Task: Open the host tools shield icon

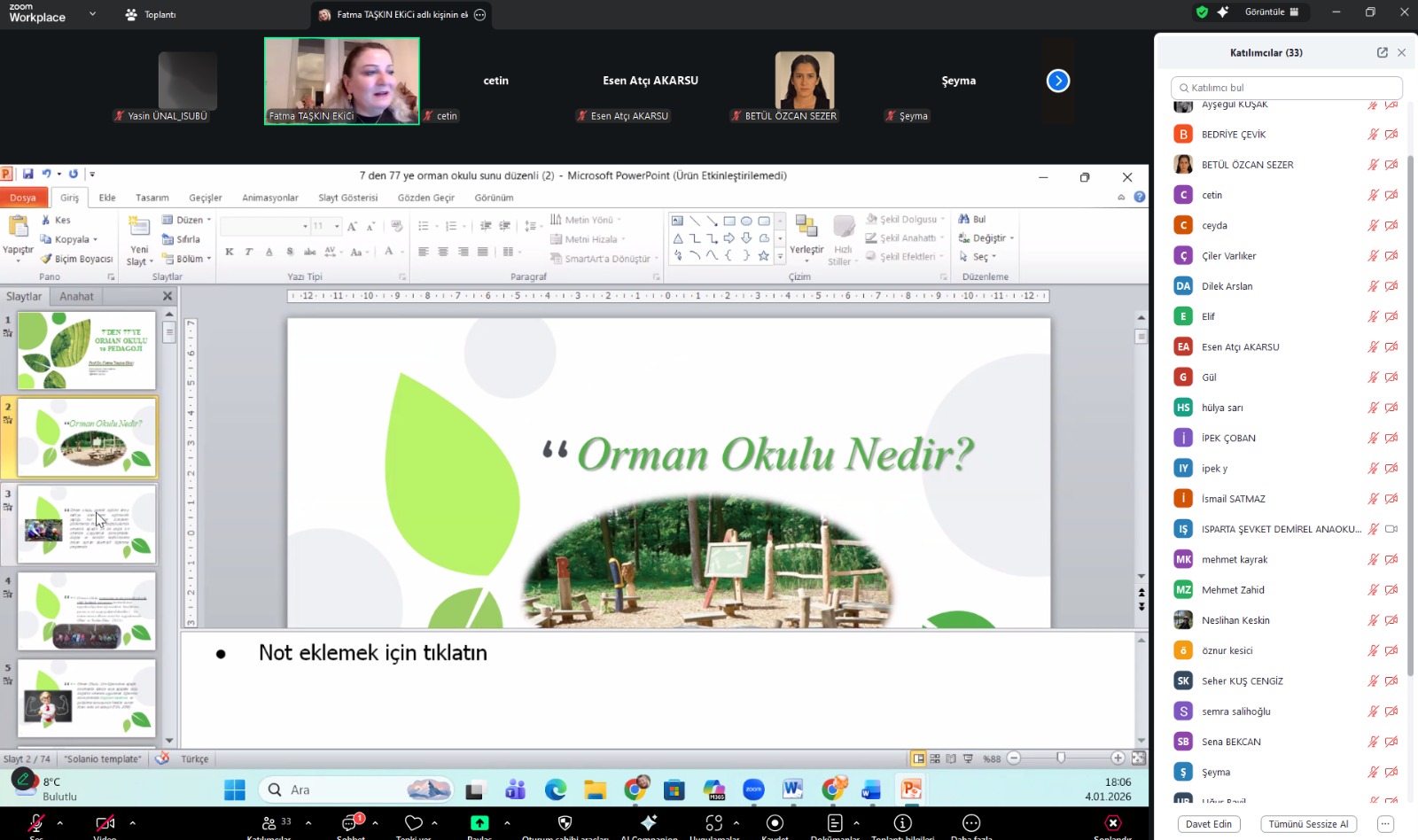Action: (565, 823)
